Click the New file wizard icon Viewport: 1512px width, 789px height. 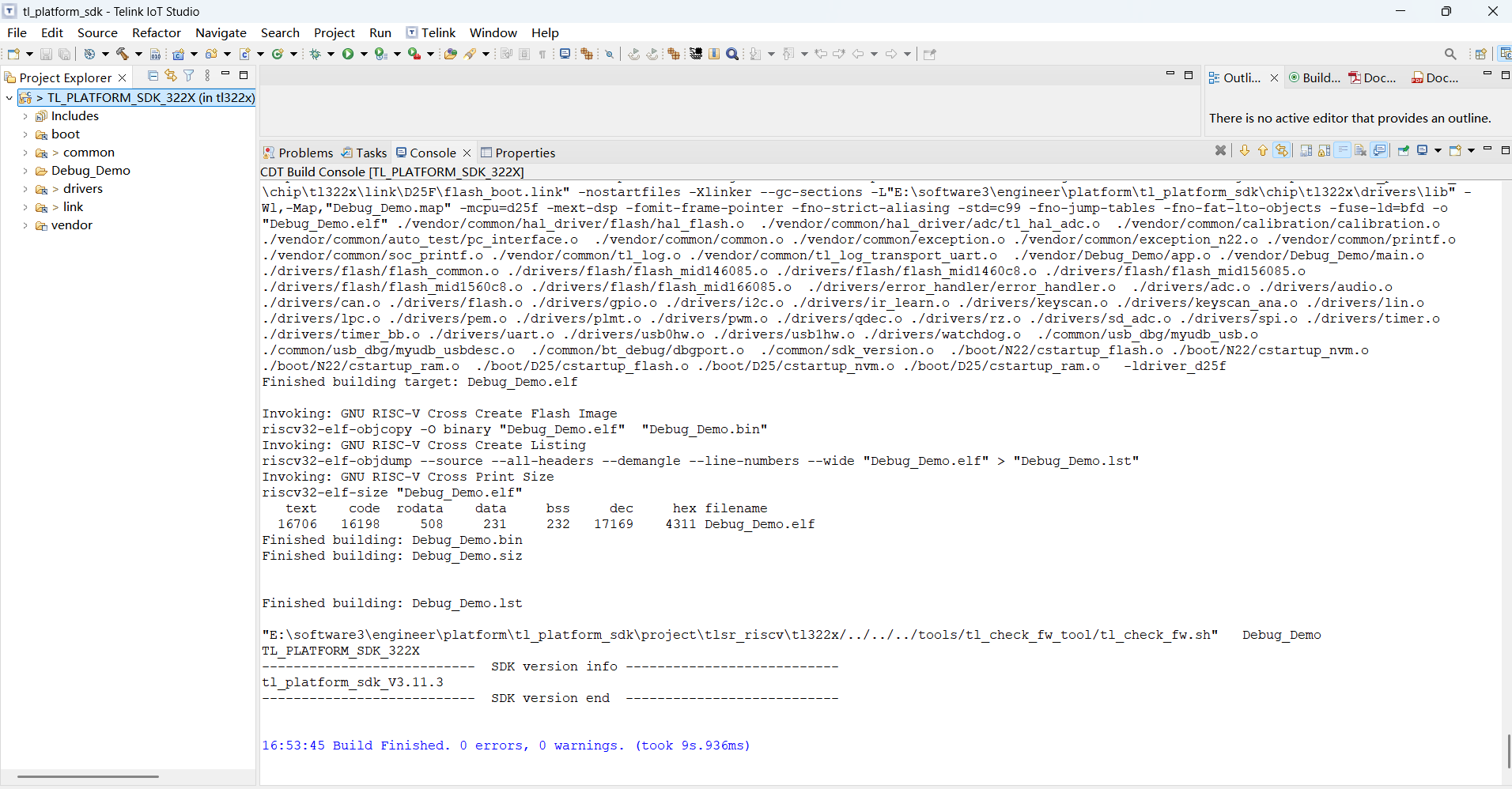click(13, 54)
